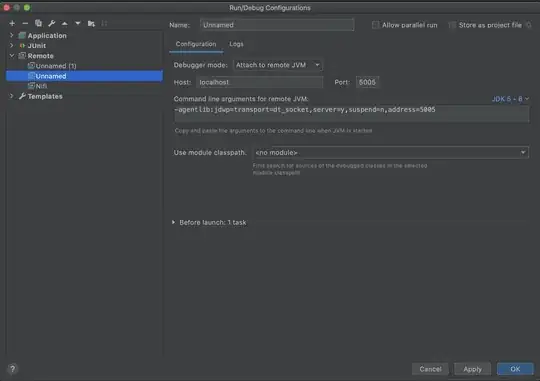Image resolution: width=540 pixels, height=381 pixels.
Task: Sort configurations alphabetically
Action: pyautogui.click(x=104, y=23)
